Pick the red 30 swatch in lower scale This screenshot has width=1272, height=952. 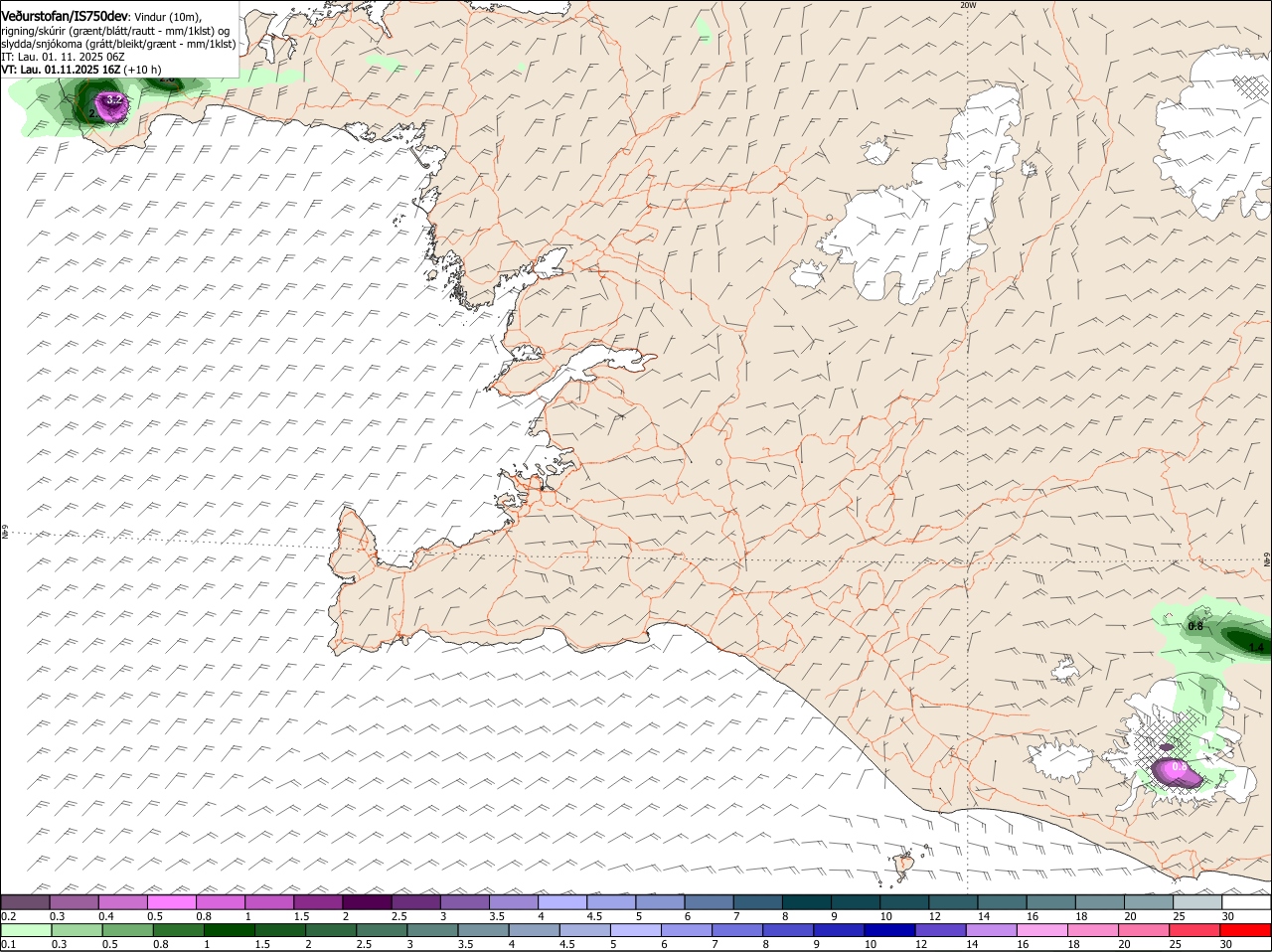[1245, 930]
